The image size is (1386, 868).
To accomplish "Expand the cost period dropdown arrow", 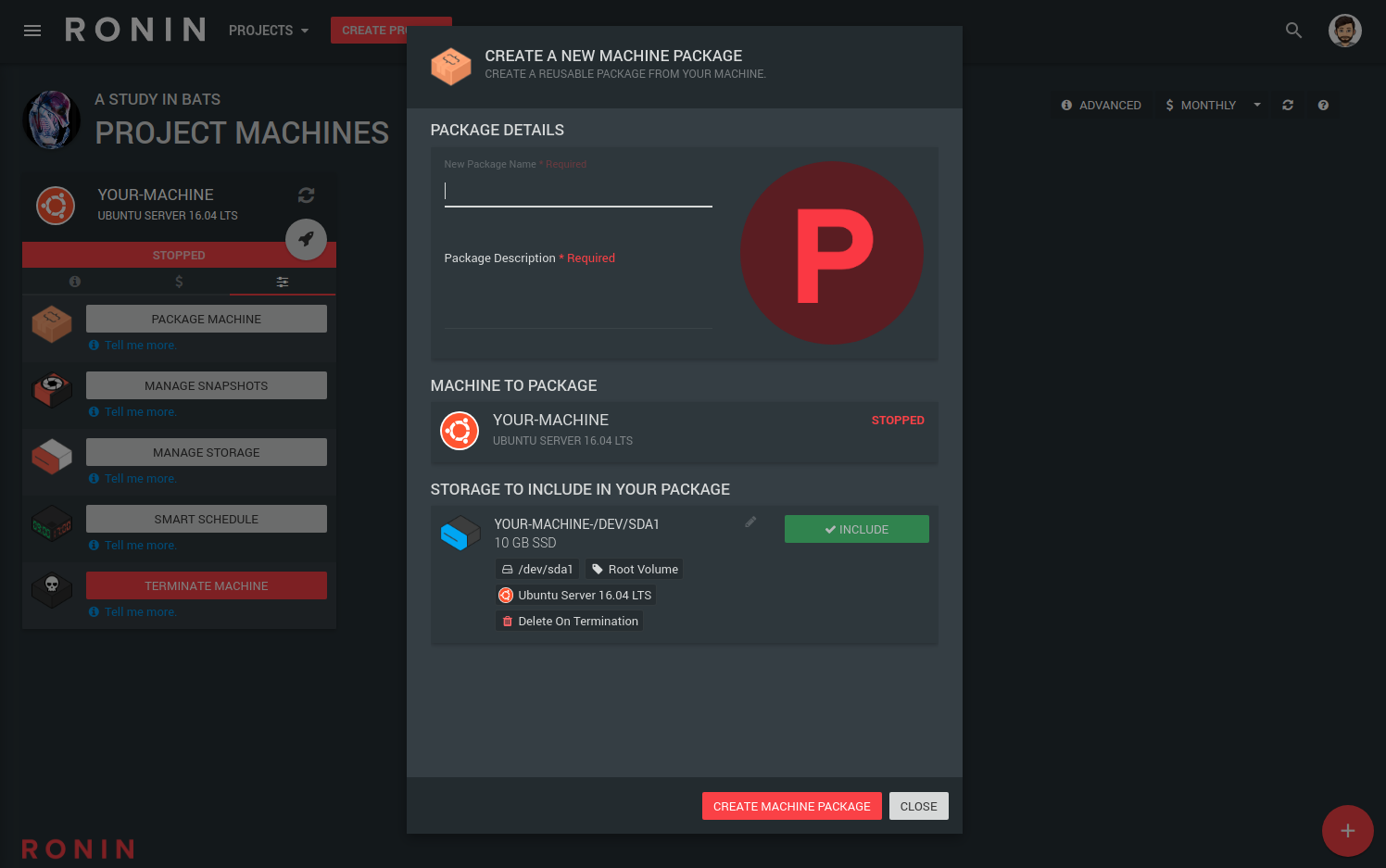I will click(1257, 106).
